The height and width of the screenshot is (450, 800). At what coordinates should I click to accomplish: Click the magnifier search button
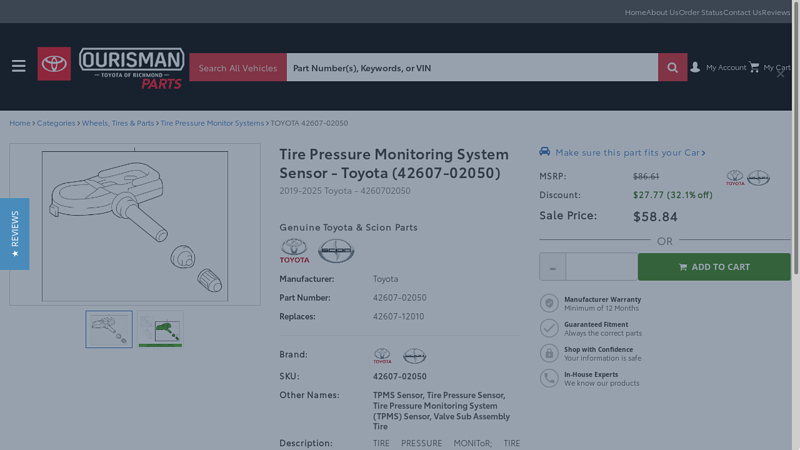pyautogui.click(x=672, y=67)
